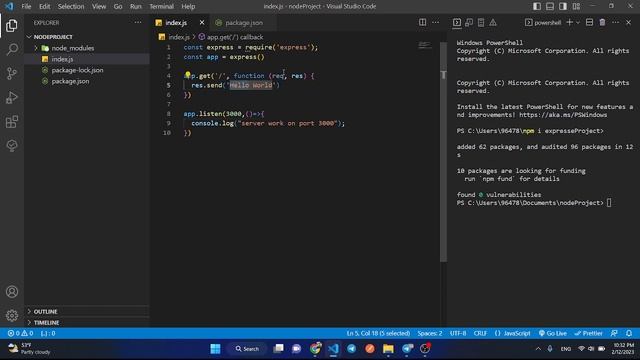Click Go Live server toggle
This screenshot has width=640, height=360.
pyautogui.click(x=553, y=333)
